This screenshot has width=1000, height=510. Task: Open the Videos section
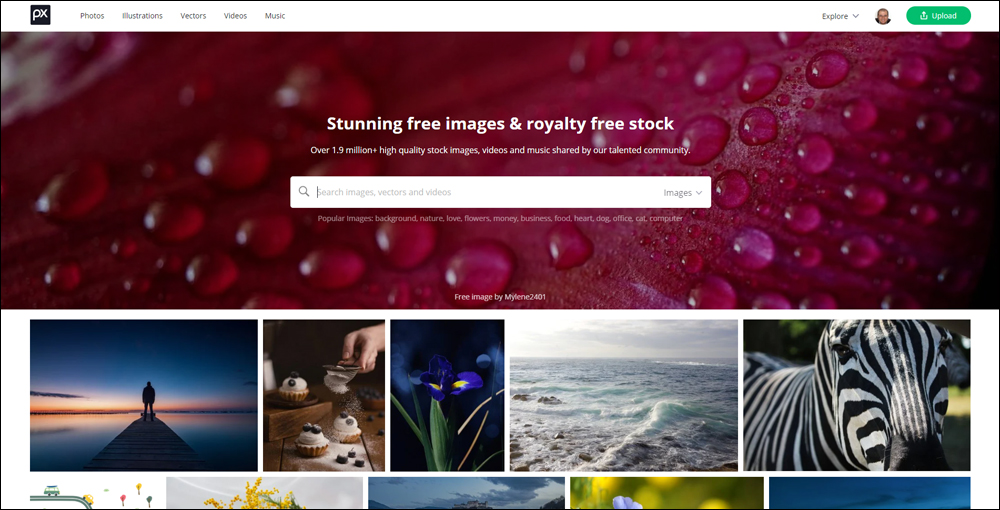click(235, 16)
